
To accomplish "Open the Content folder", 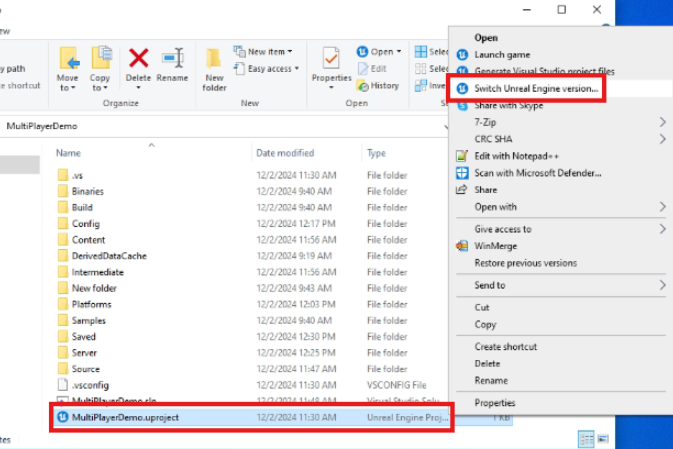I will 88,240.
